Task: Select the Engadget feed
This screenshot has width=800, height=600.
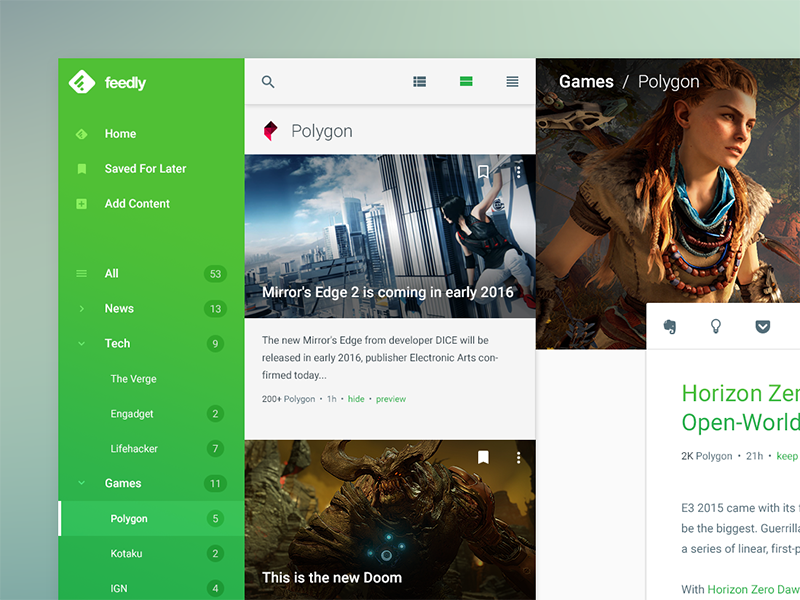Action: point(132,414)
